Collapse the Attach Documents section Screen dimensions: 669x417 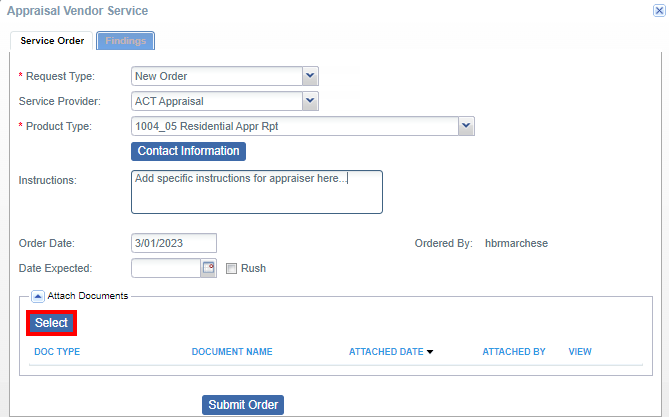coord(38,296)
